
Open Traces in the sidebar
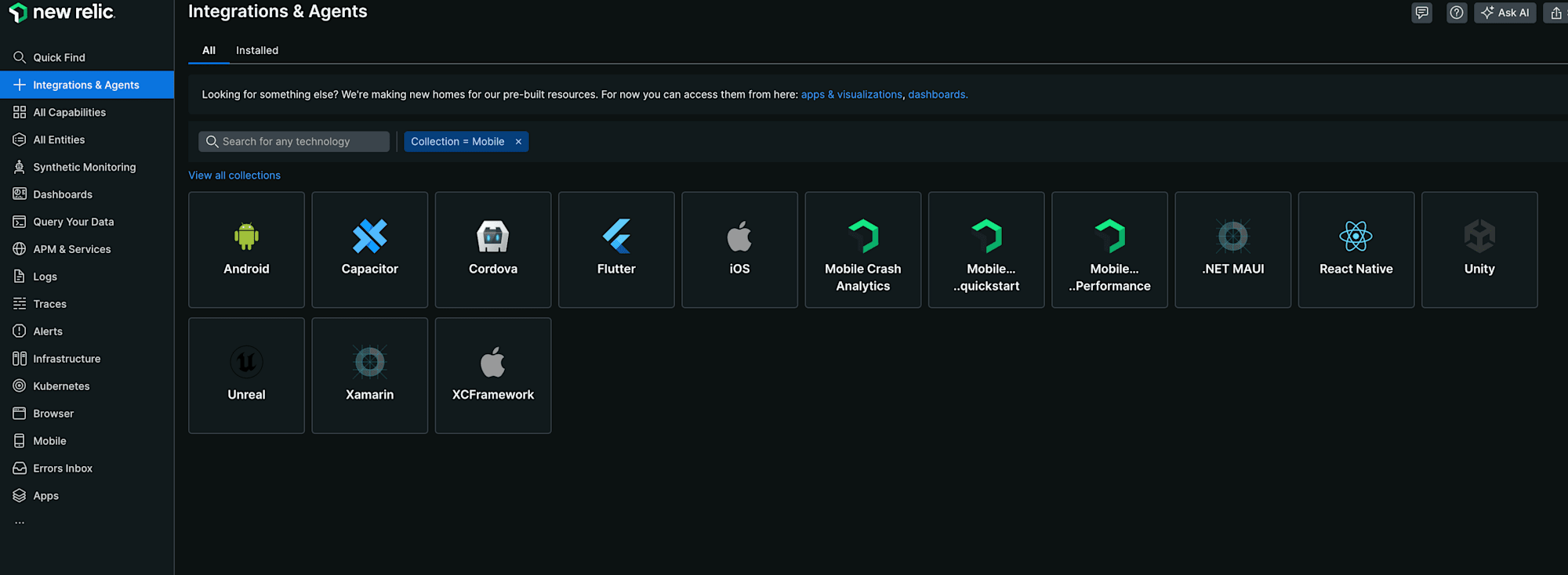[87, 304]
